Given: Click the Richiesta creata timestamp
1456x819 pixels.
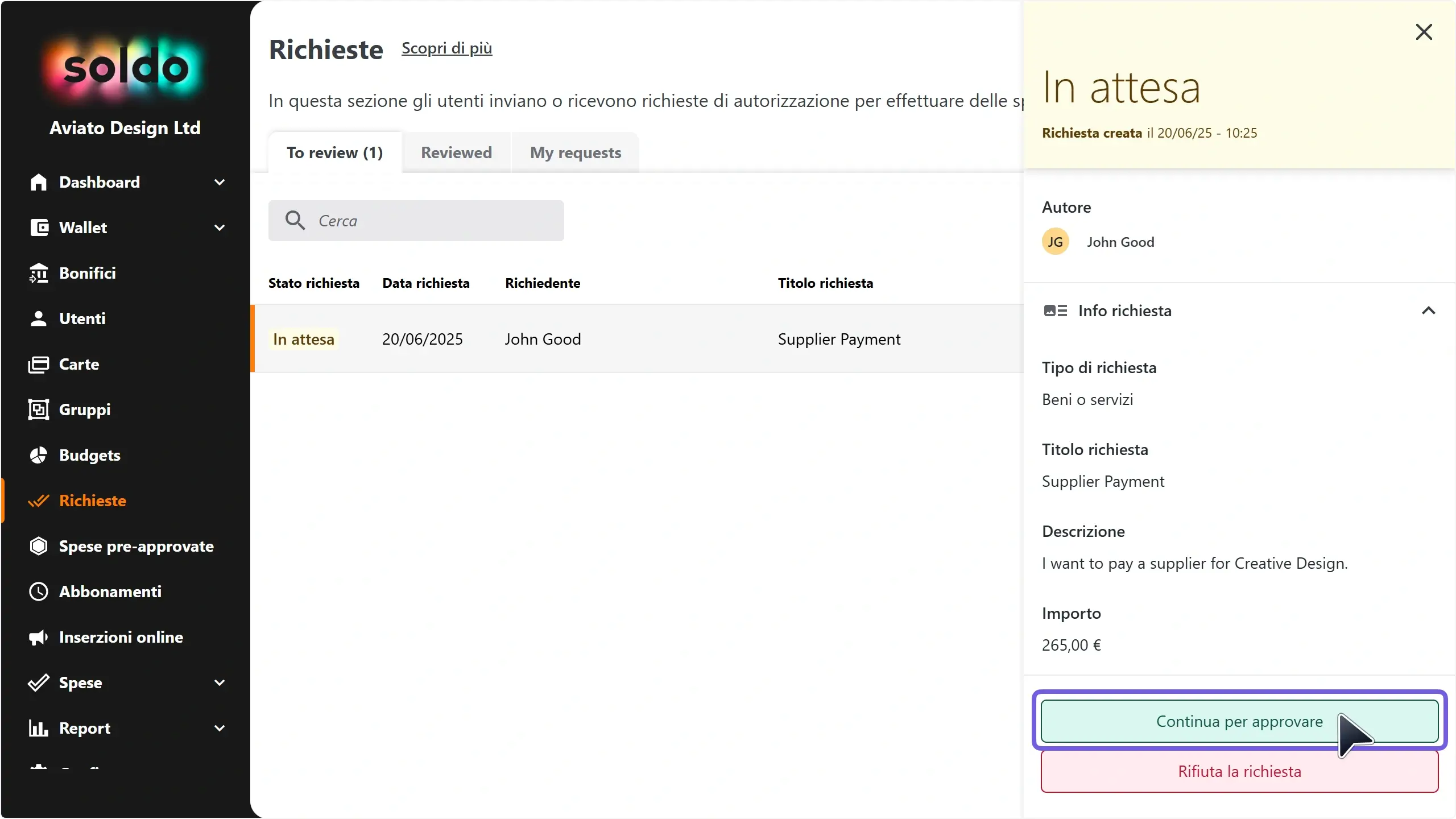Looking at the screenshot, I should coord(1149,133).
